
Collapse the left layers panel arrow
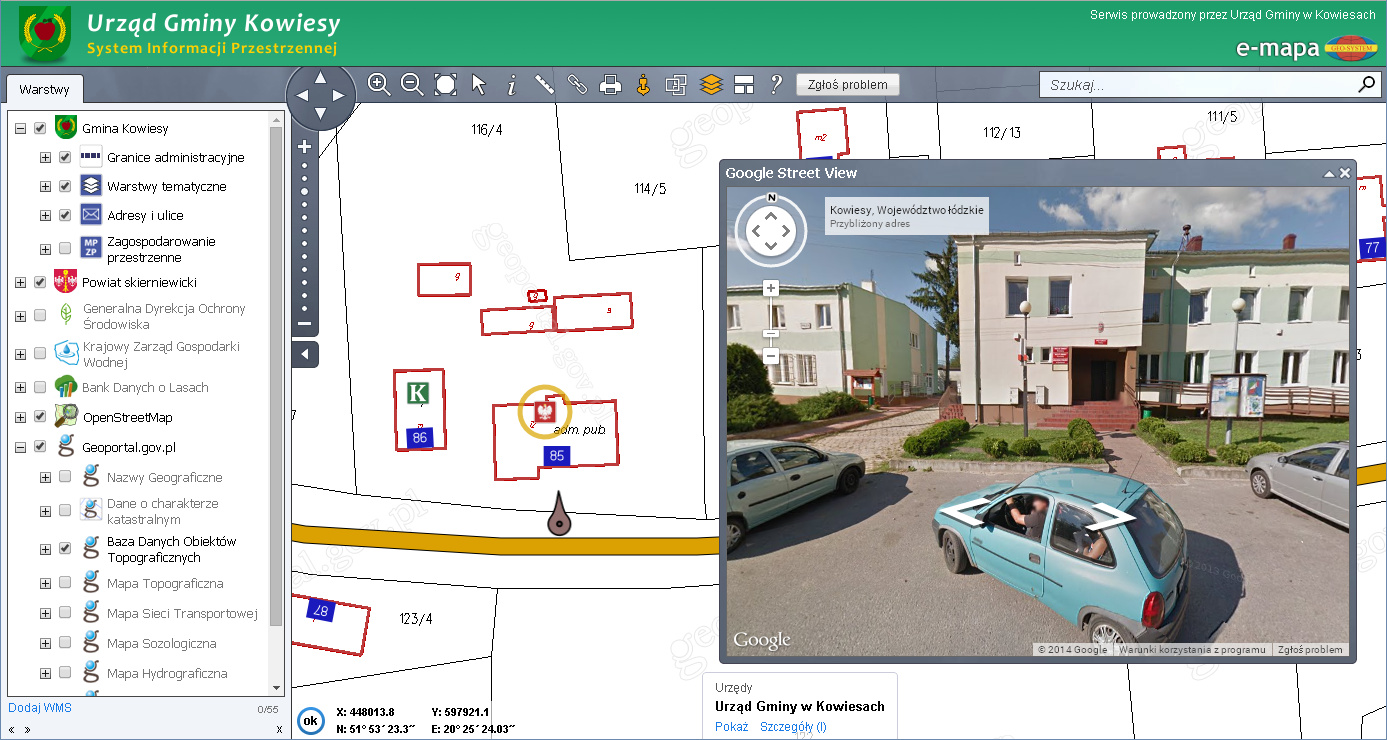point(305,354)
